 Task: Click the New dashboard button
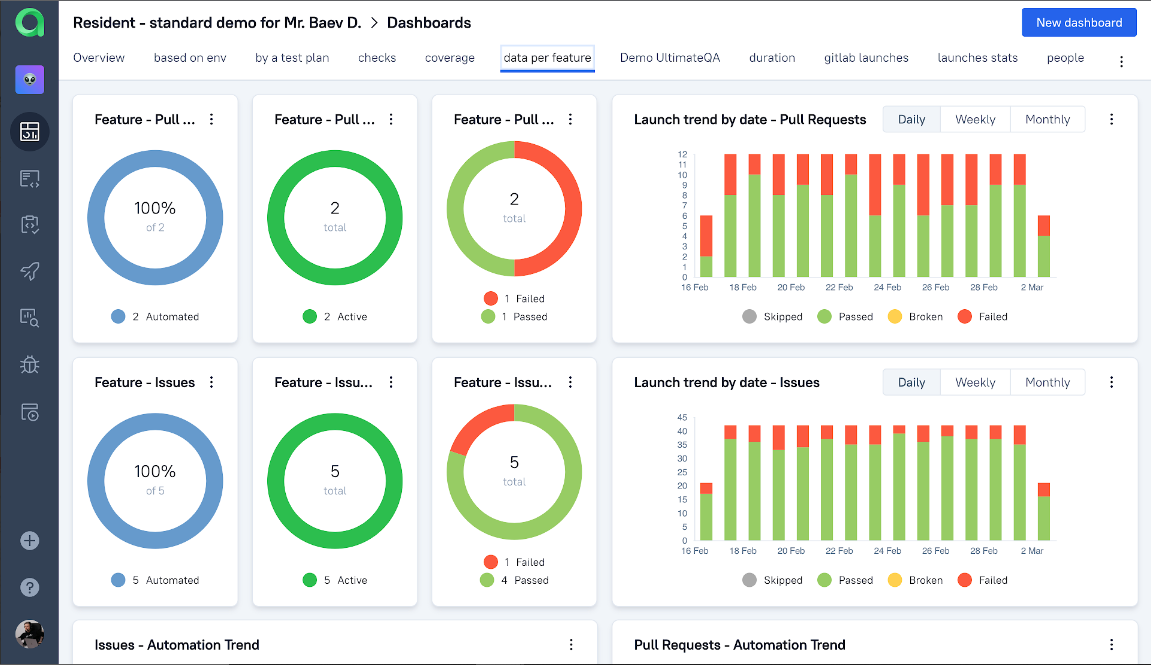(x=1079, y=22)
